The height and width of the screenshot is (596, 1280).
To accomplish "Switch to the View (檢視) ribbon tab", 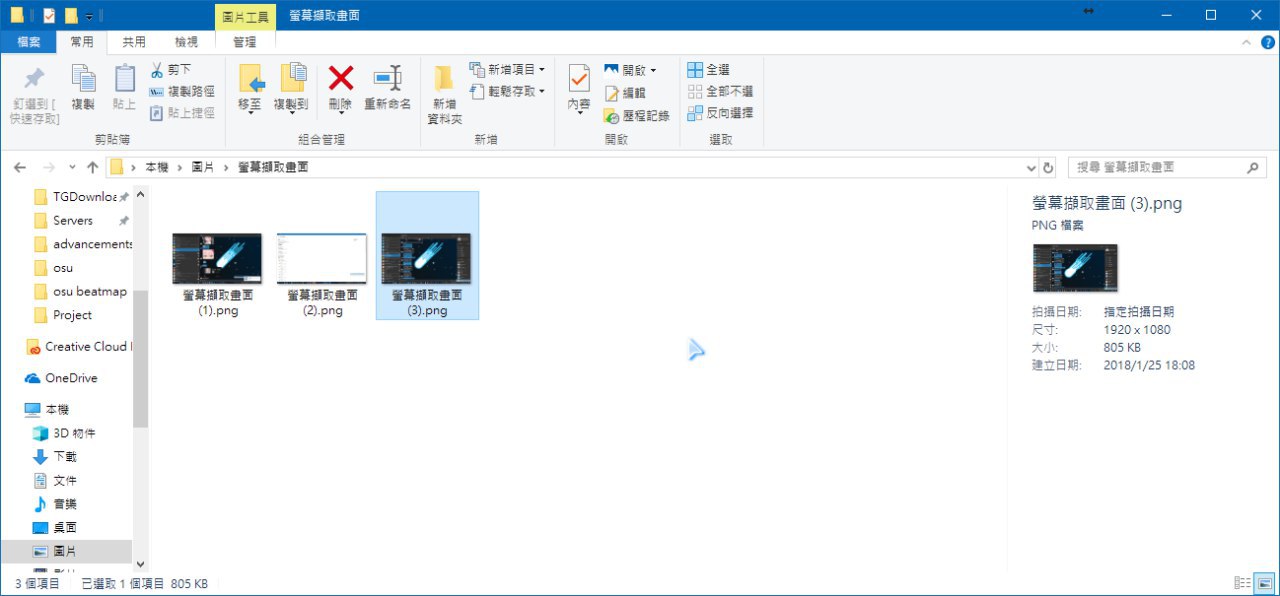I will tap(186, 42).
